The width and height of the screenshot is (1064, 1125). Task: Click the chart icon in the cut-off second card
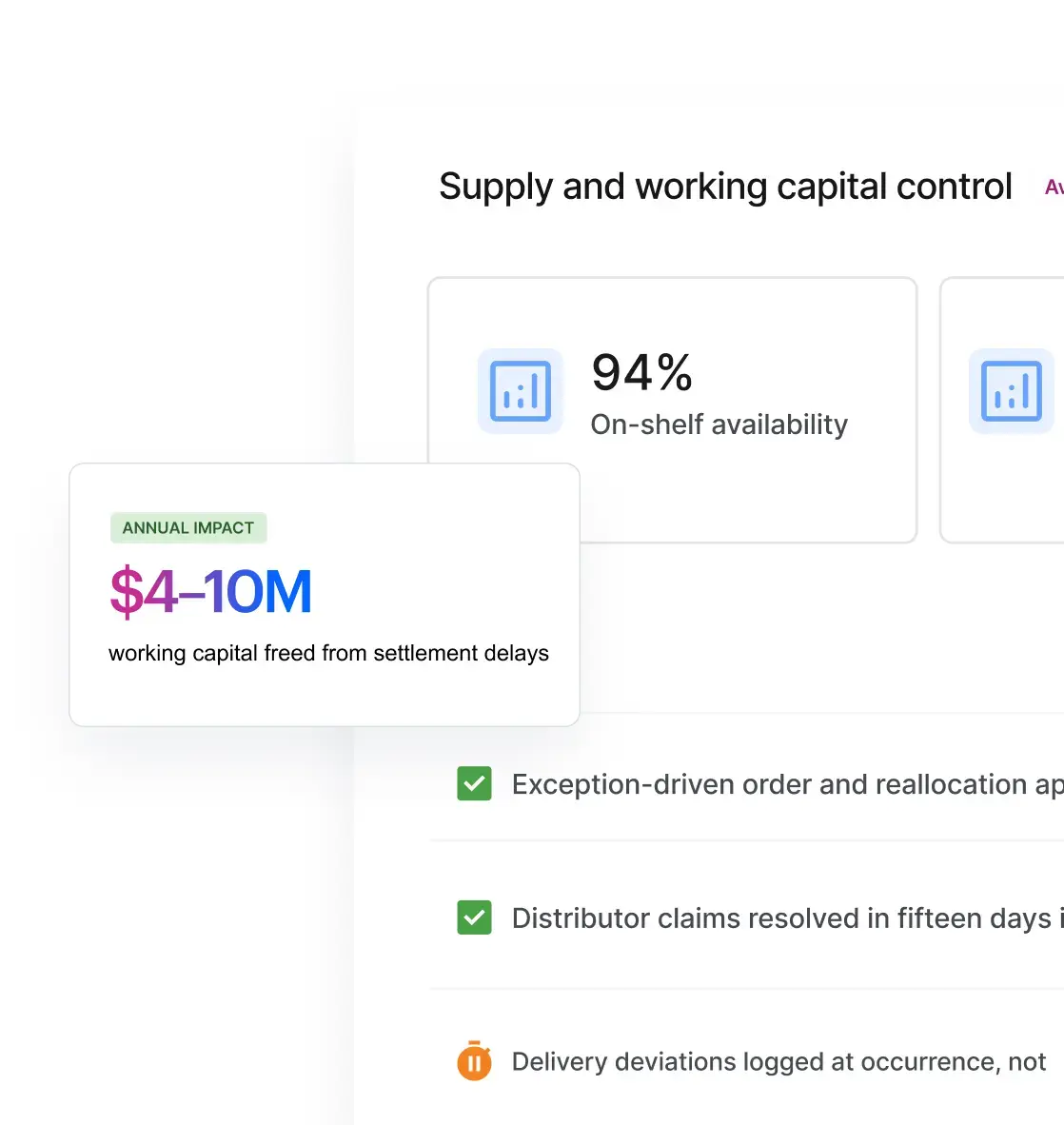(x=1012, y=391)
